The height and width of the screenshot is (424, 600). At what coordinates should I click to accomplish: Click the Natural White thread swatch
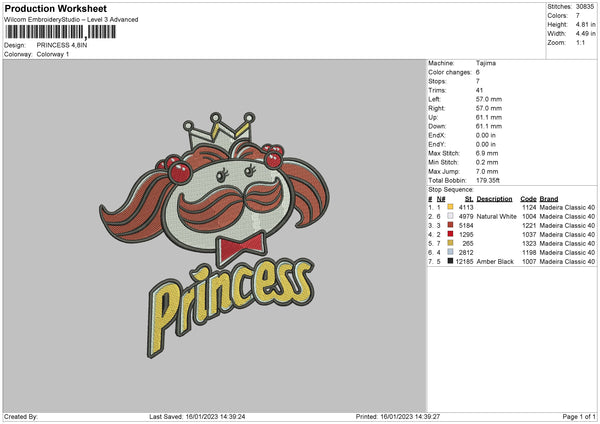click(450, 216)
